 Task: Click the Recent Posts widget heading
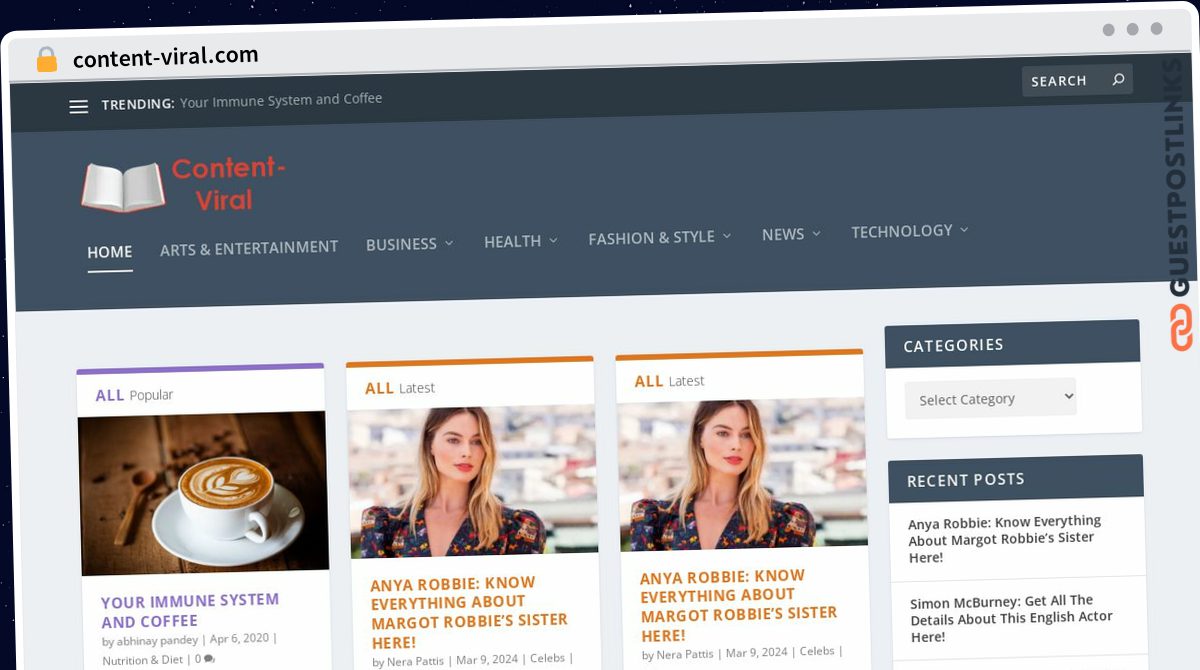[965, 480]
